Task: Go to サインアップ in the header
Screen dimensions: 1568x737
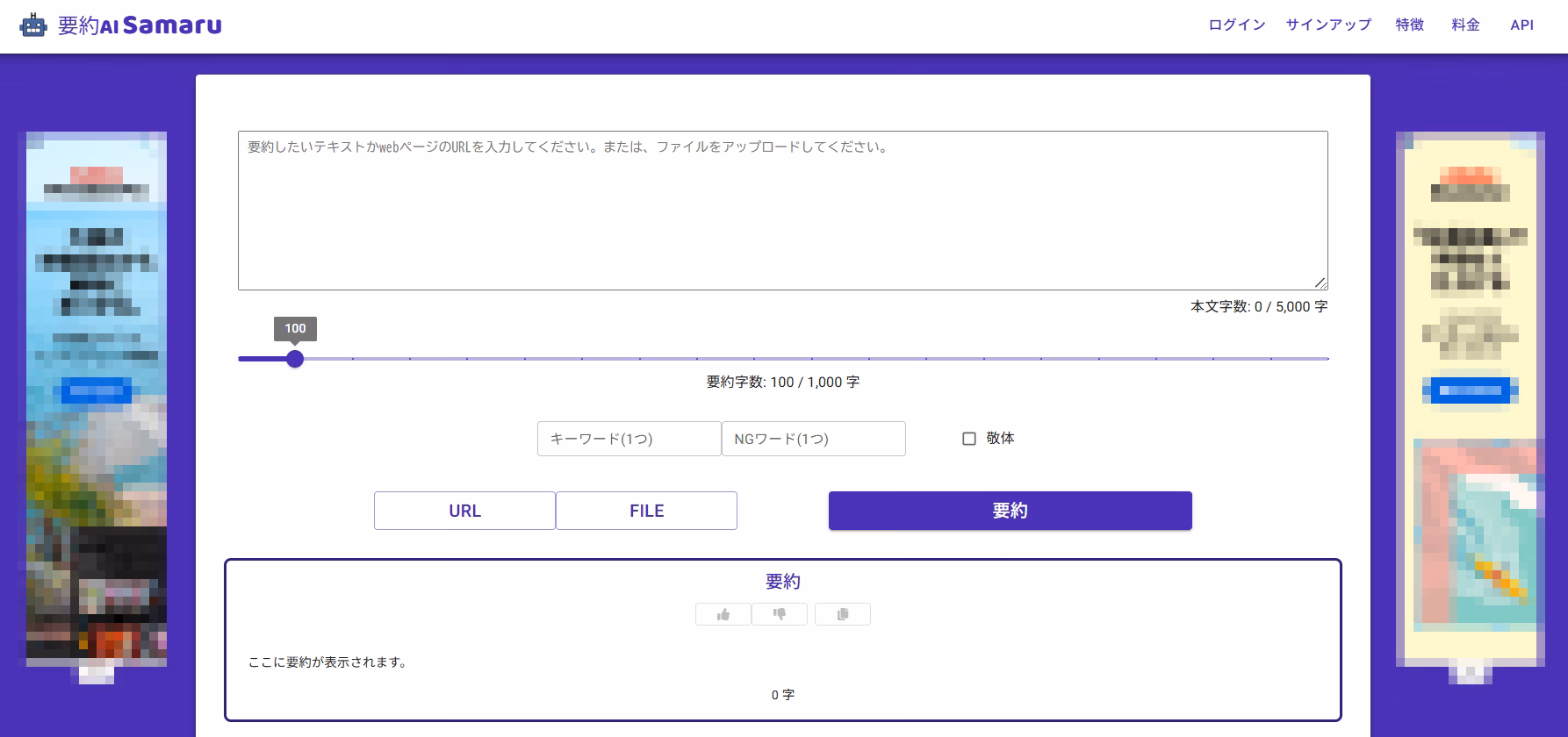Action: 1327,25
